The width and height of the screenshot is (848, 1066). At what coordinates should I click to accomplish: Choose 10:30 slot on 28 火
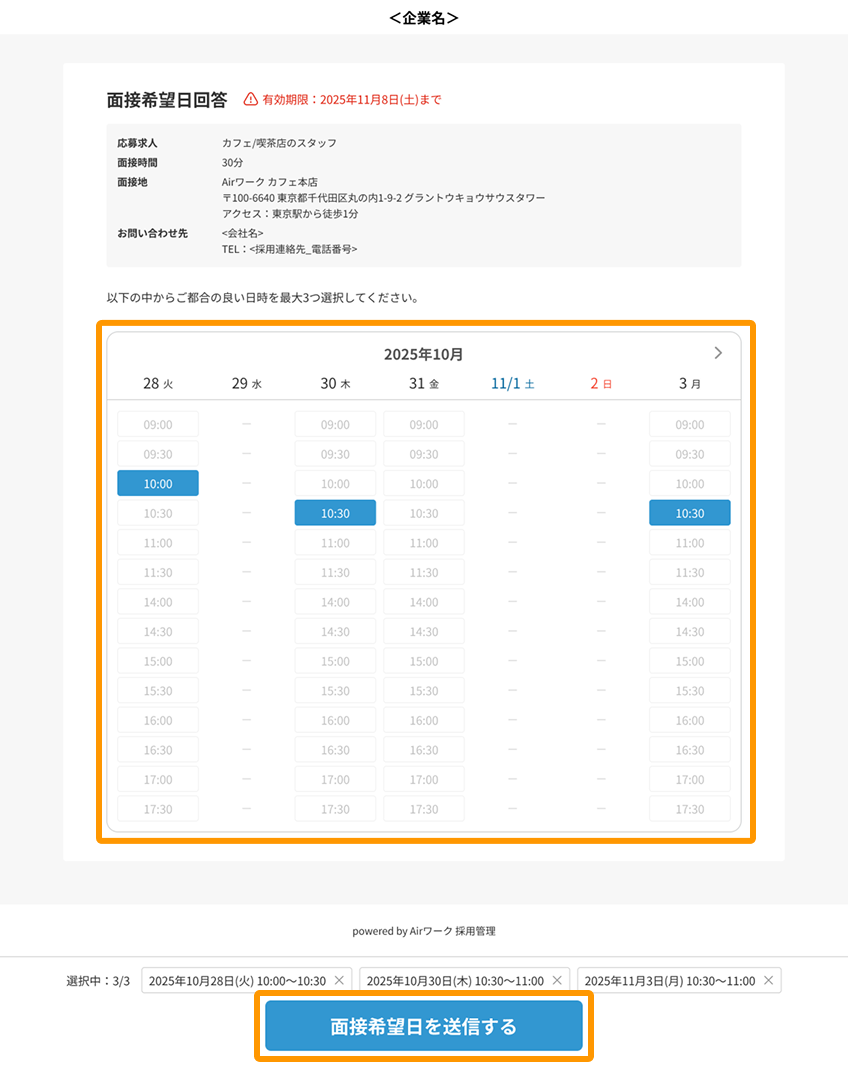click(158, 513)
